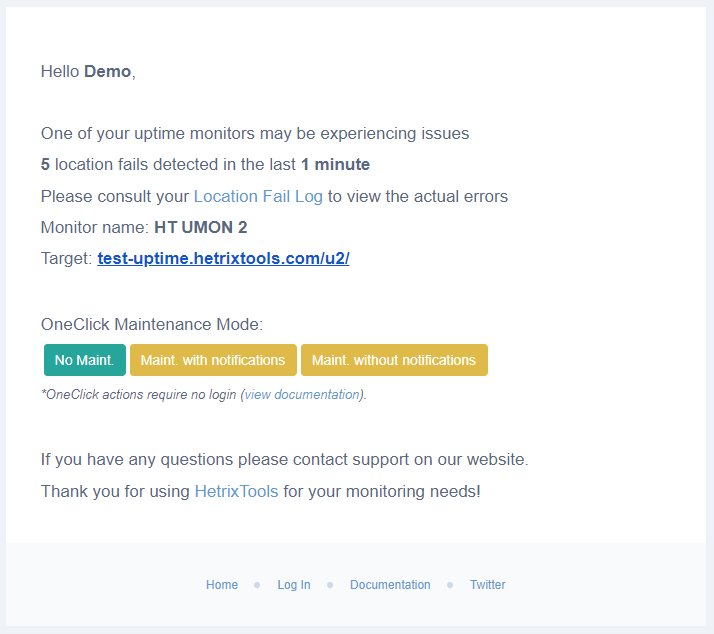Select the green No Maint. button
Image resolution: width=714 pixels, height=634 pixels.
click(x=85, y=360)
